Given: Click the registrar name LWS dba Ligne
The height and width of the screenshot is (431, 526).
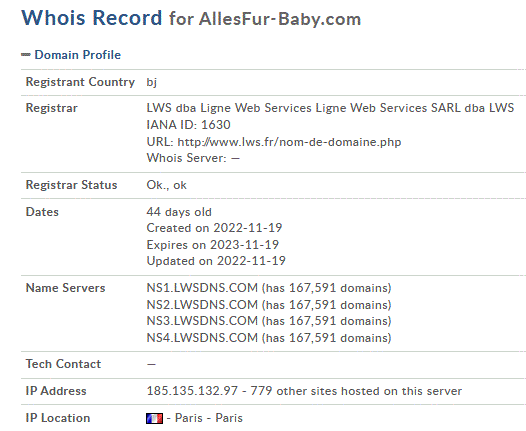Looking at the screenshot, I should [330, 108].
